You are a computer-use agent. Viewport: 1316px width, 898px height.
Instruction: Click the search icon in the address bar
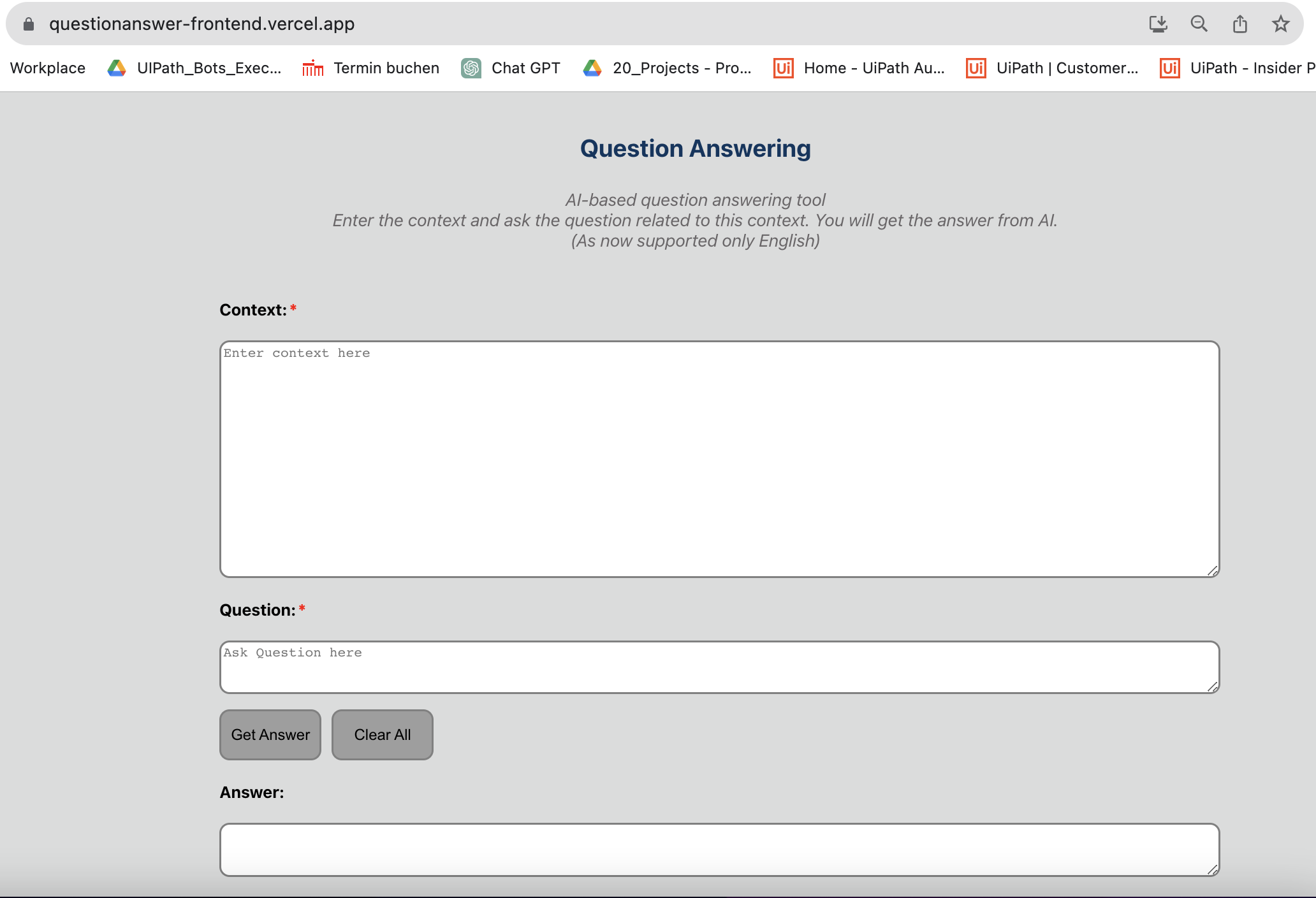tap(1199, 24)
